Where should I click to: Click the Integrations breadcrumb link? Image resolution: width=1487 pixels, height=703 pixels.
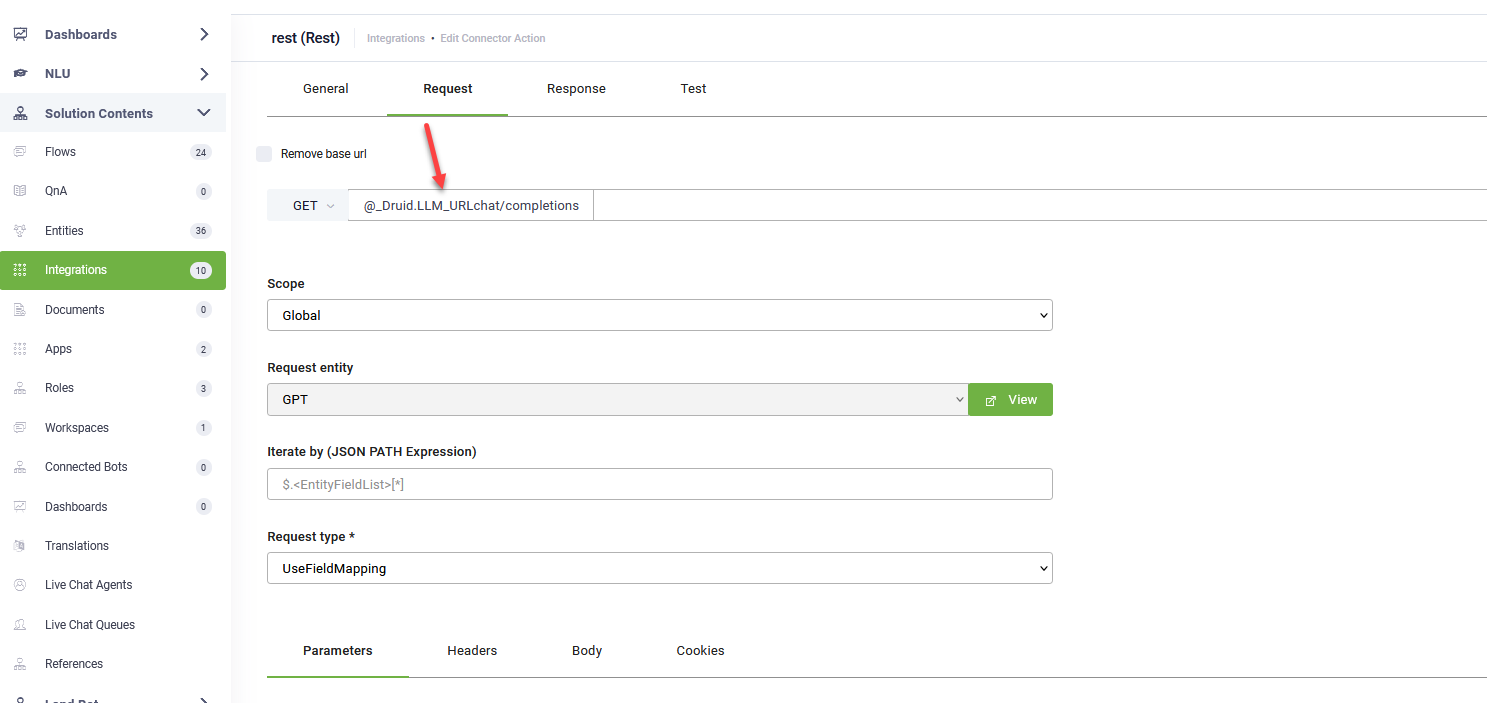[396, 39]
